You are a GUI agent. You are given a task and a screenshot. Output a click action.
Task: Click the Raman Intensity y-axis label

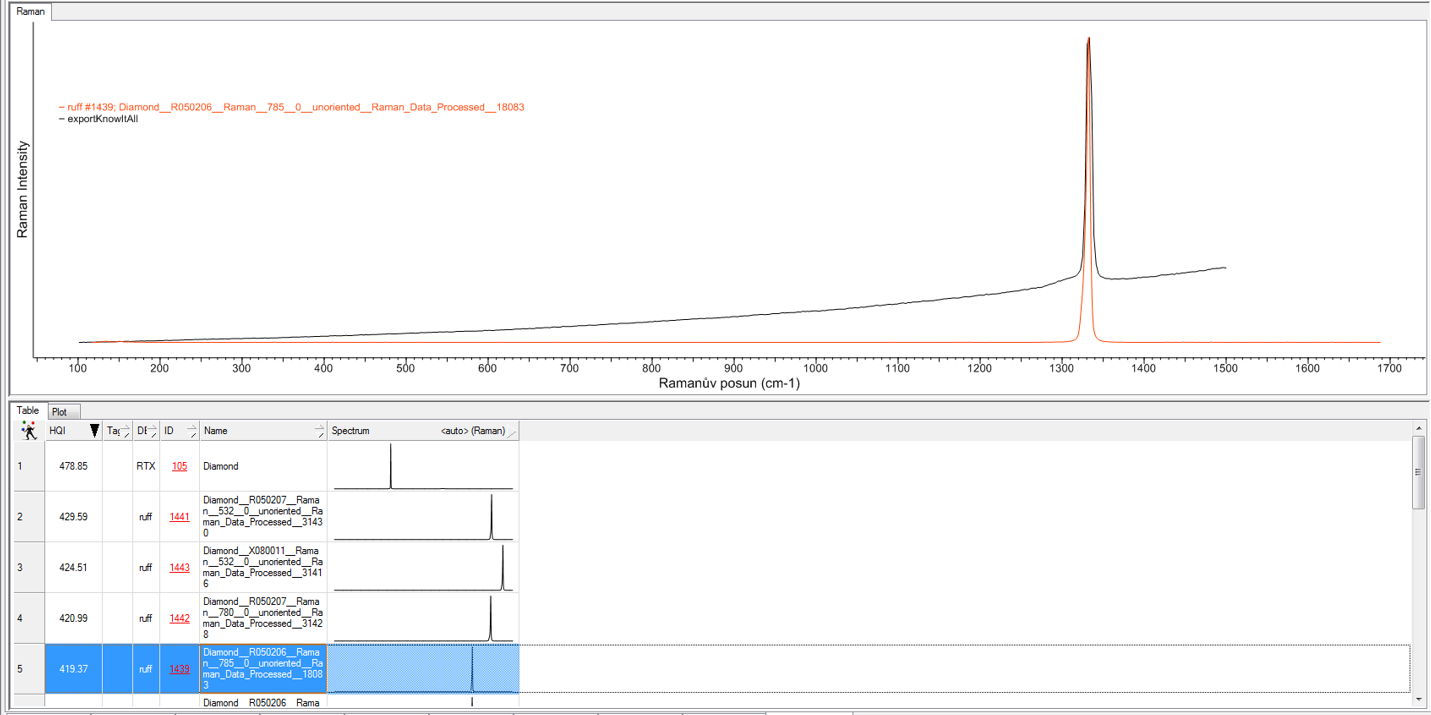tap(22, 189)
